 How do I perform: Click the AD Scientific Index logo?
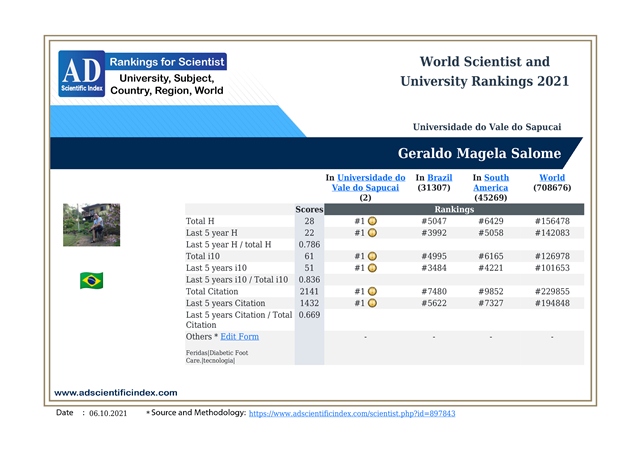tap(82, 73)
